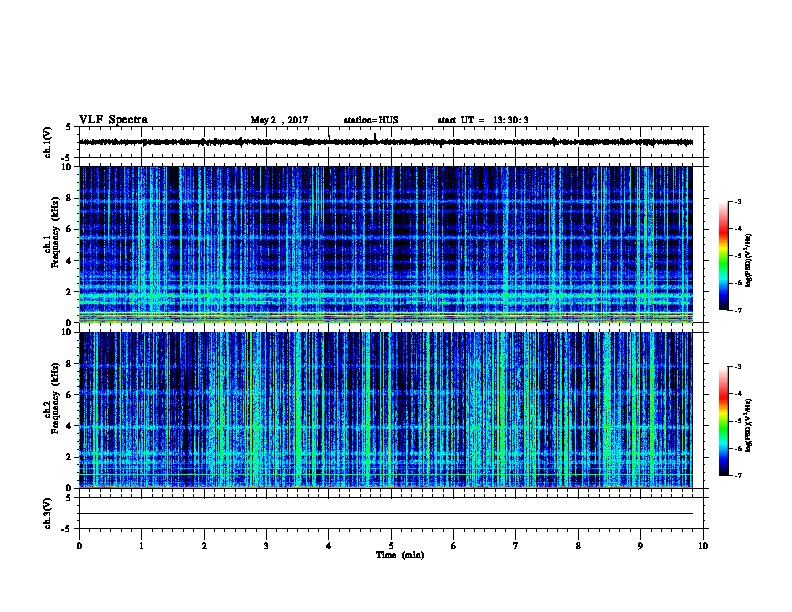Click the ch.1 "Frequency (kHz)" axis label
The height and width of the screenshot is (612, 792).
[55, 233]
